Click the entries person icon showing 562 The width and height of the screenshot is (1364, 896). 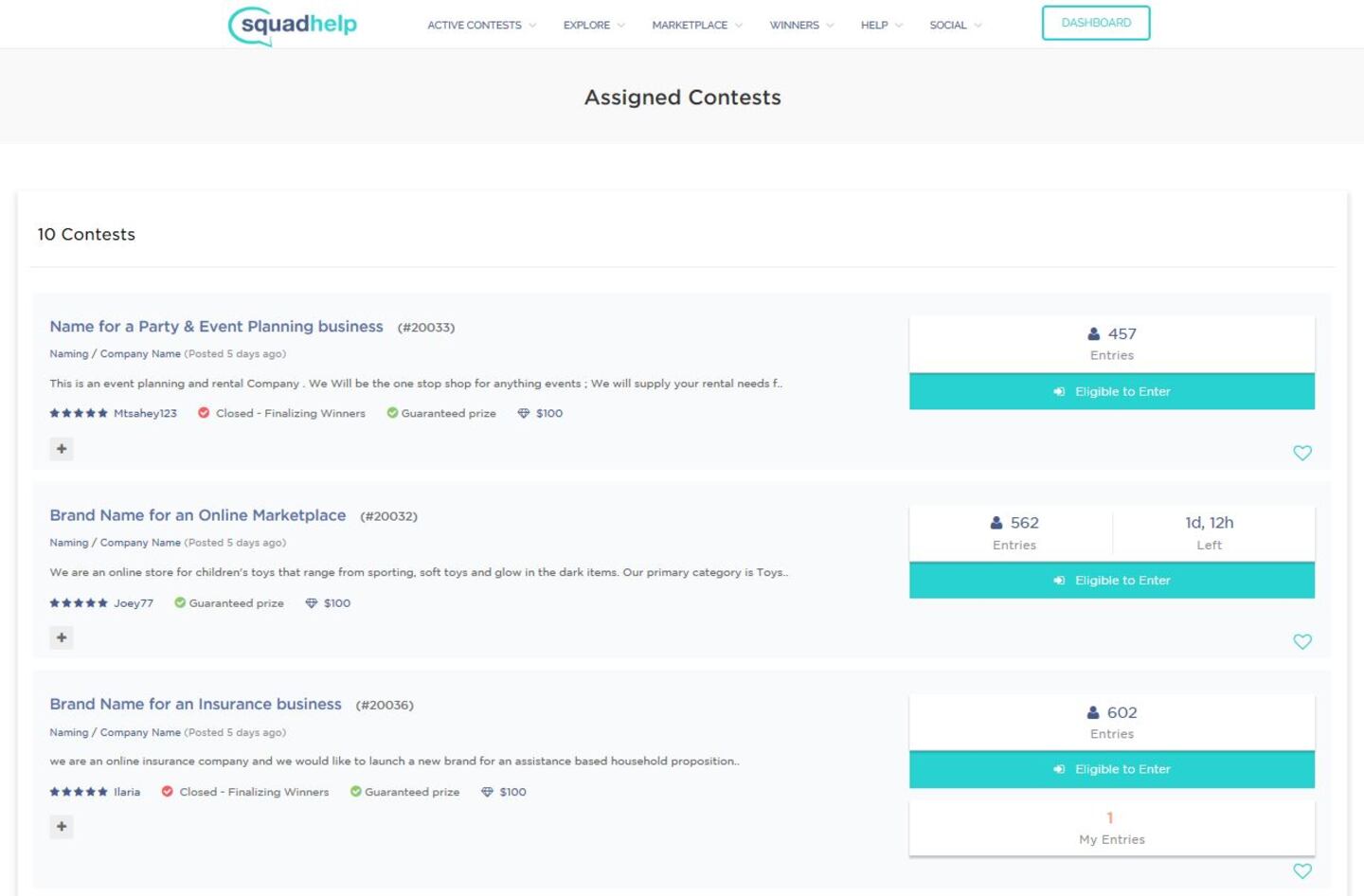[996, 523]
